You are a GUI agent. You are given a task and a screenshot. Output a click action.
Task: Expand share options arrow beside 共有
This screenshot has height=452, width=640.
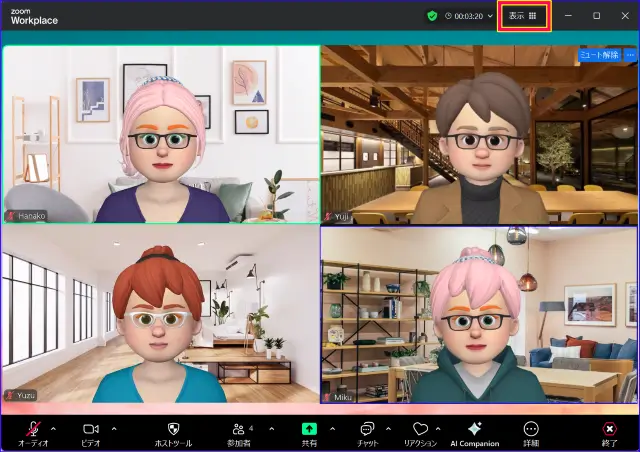coord(333,427)
